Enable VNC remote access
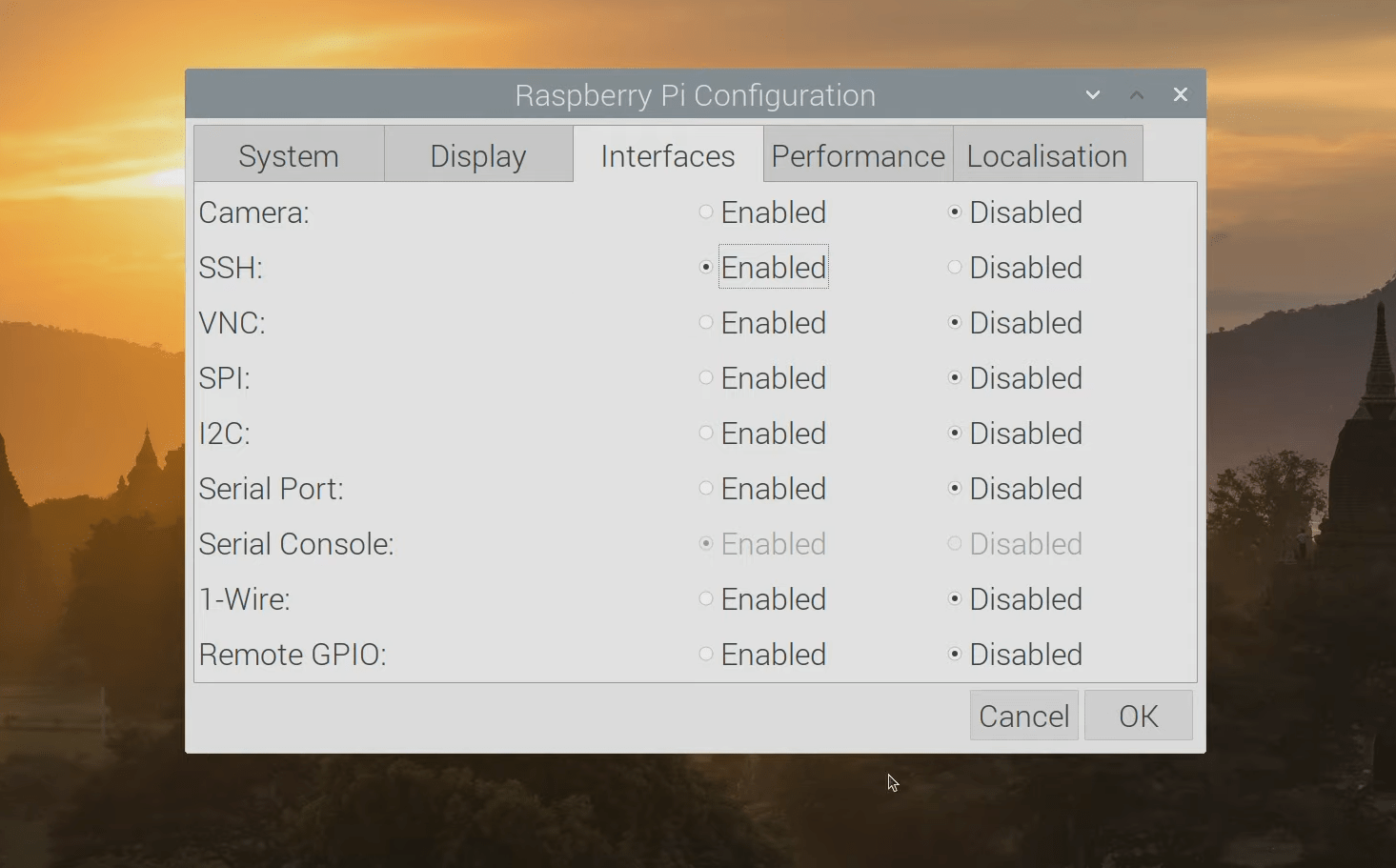The image size is (1396, 868). 762,323
